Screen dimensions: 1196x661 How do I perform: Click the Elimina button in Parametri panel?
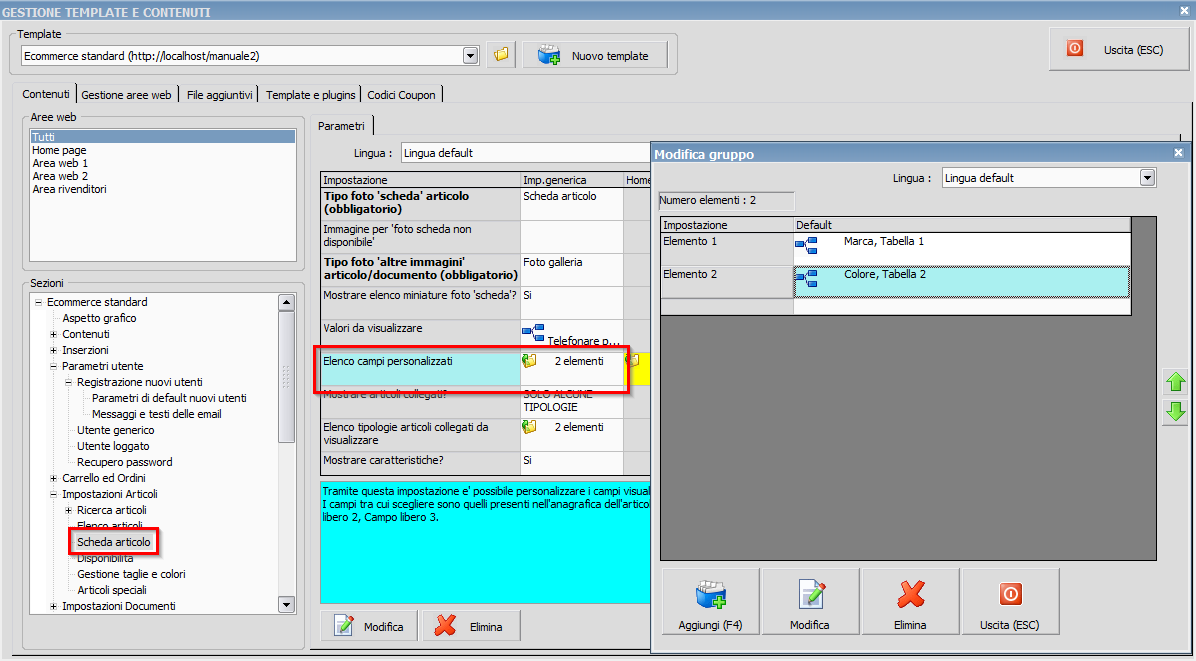472,627
